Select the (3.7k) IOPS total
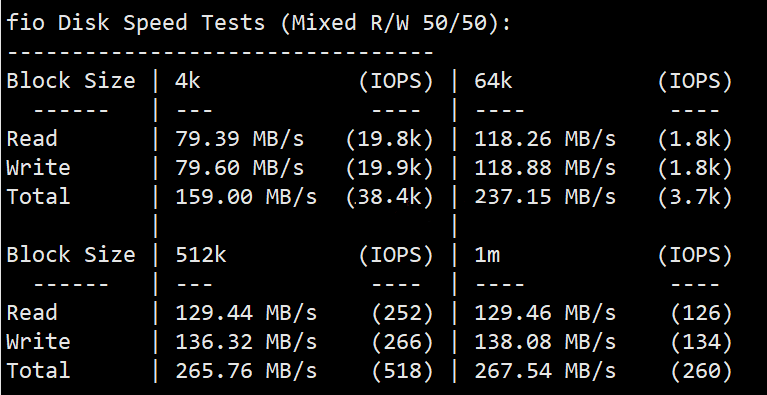The image size is (767, 395). [x=695, y=197]
